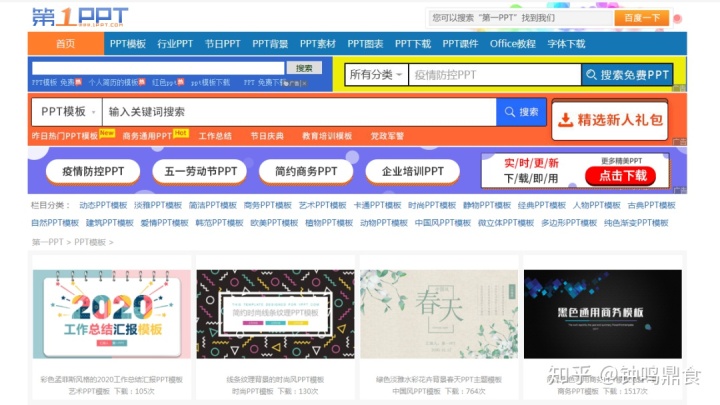Click the red dot beside 百度一下
This screenshot has width=720, height=405.
(677, 19)
